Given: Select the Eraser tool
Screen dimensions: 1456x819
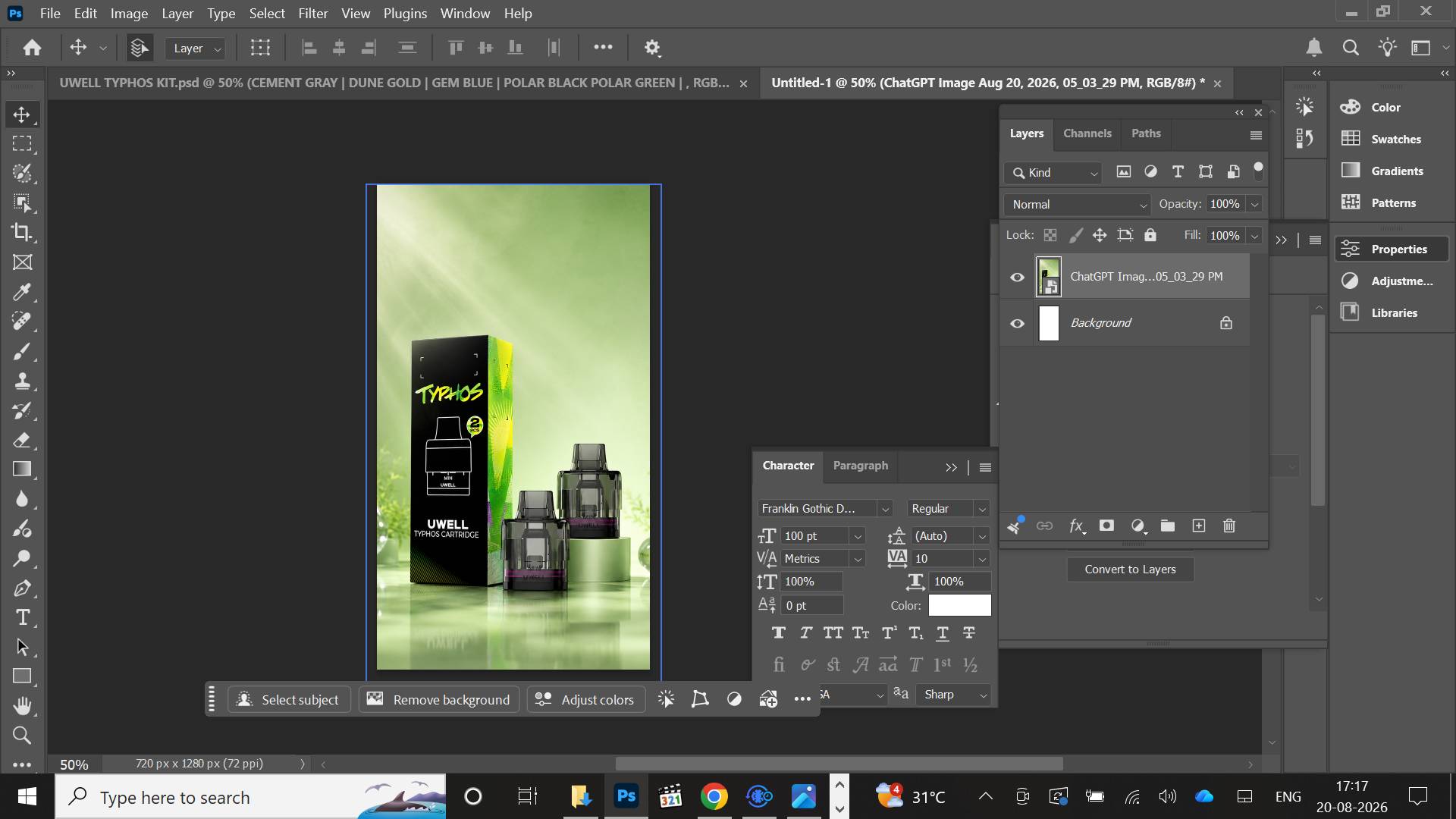Looking at the screenshot, I should (x=22, y=440).
